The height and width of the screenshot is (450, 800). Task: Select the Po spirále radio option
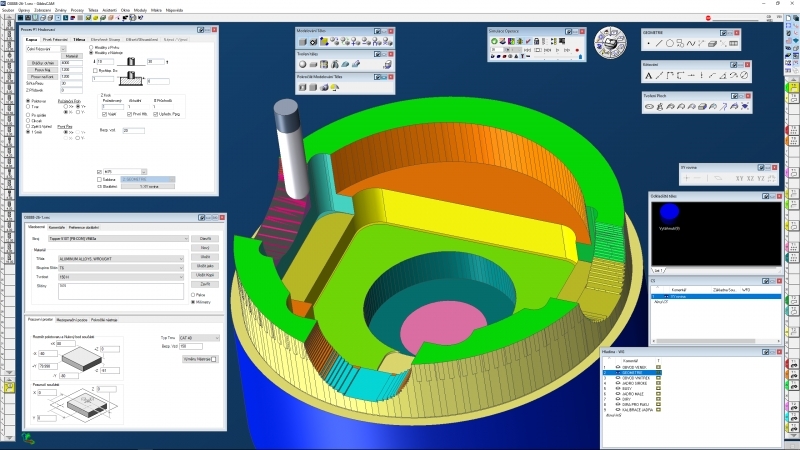point(26,115)
